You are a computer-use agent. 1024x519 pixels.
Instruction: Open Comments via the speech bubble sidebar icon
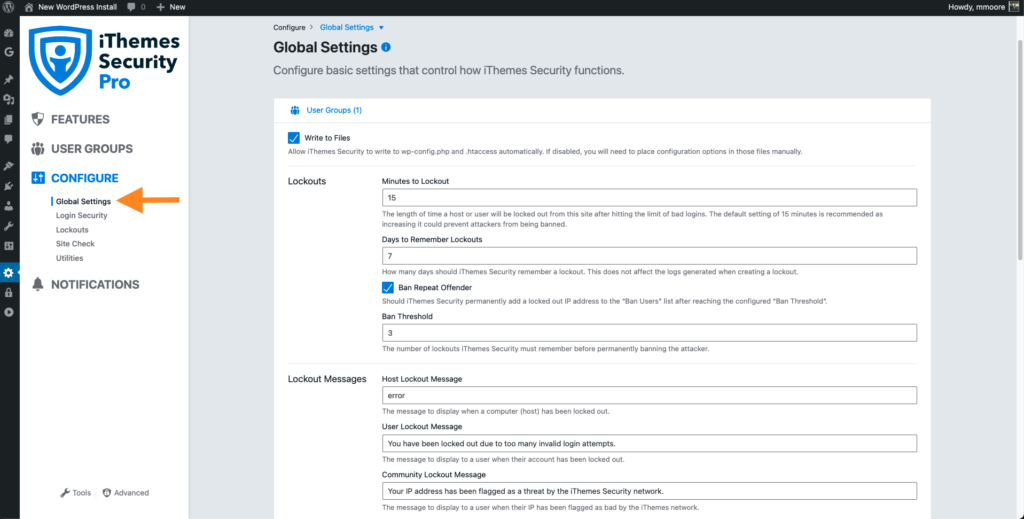(x=8, y=139)
